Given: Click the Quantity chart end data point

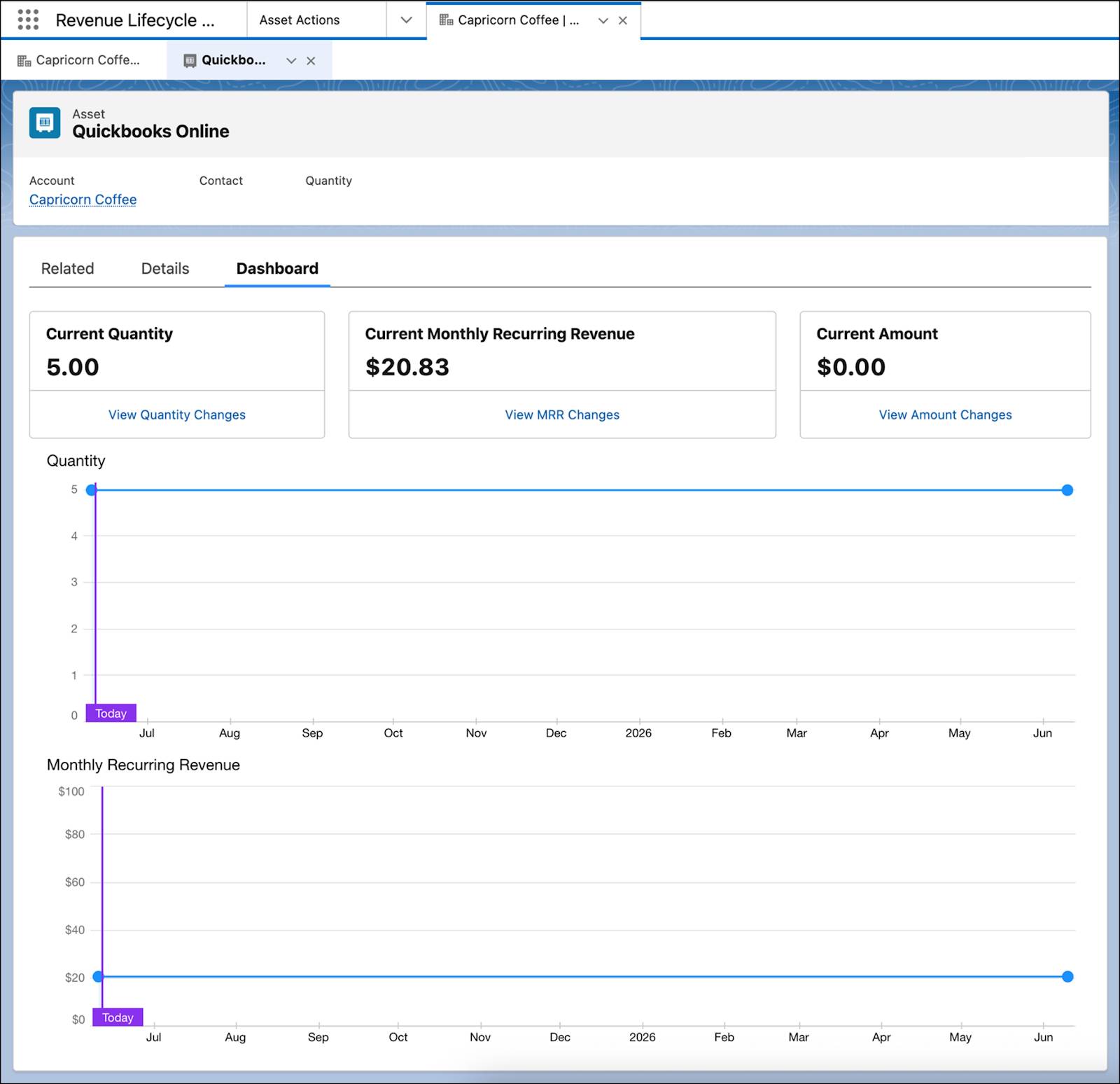Looking at the screenshot, I should pos(1067,490).
